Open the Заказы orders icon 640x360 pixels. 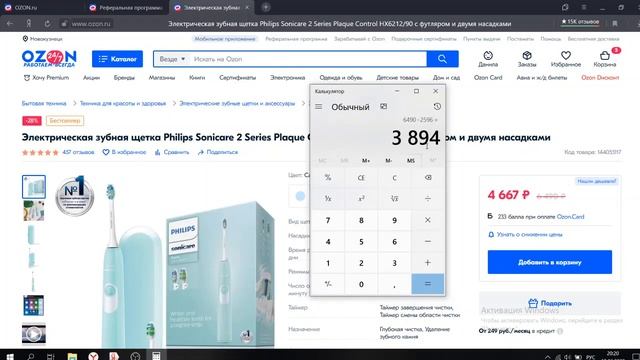click(x=527, y=59)
